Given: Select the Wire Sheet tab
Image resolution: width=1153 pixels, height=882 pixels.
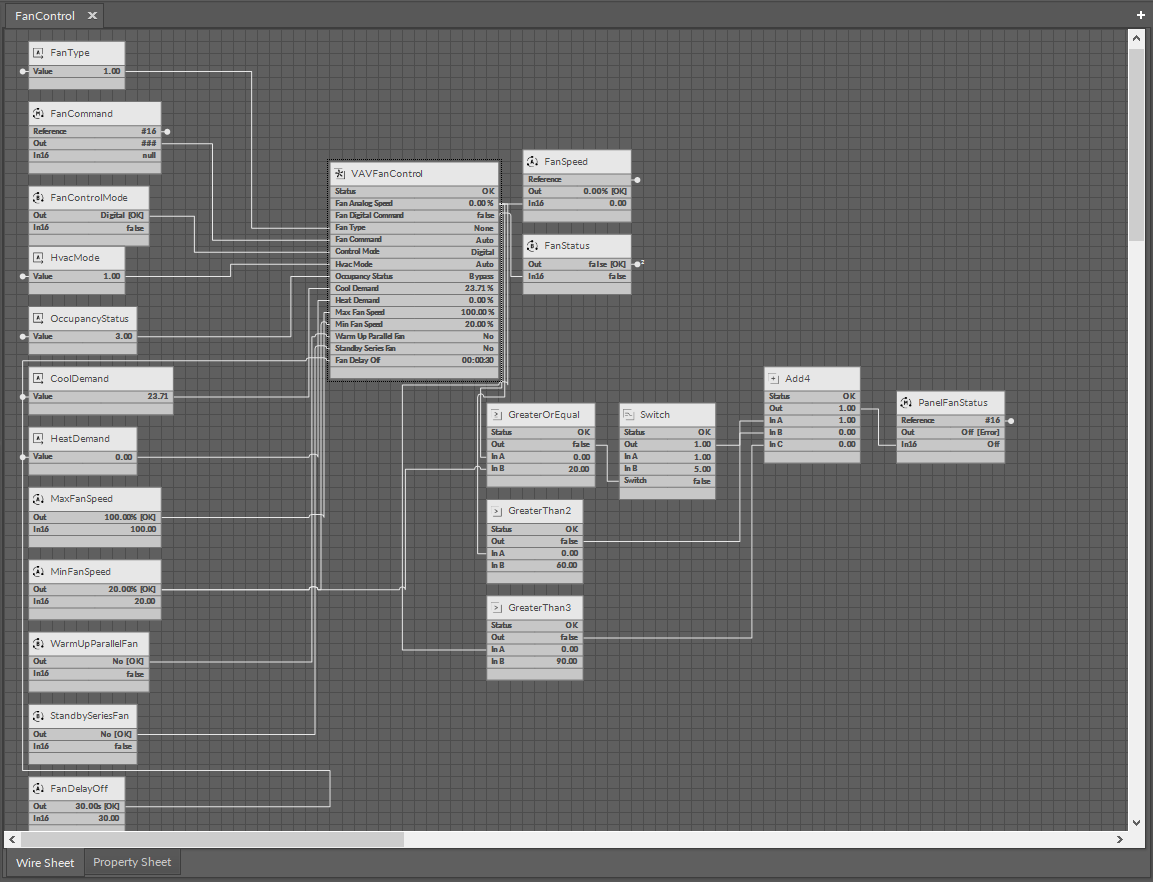Looking at the screenshot, I should pyautogui.click(x=45, y=862).
